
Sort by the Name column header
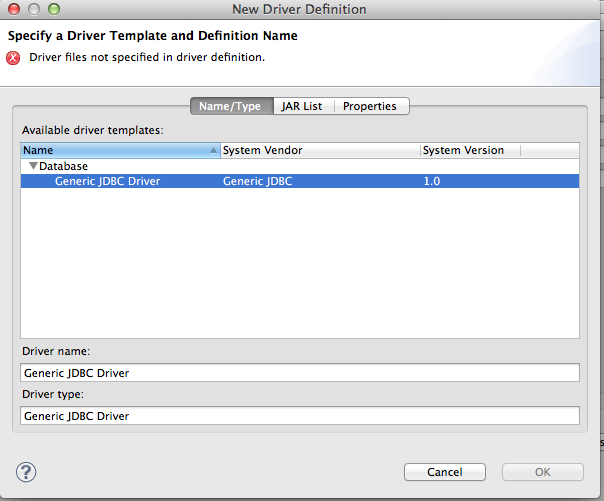coord(121,150)
